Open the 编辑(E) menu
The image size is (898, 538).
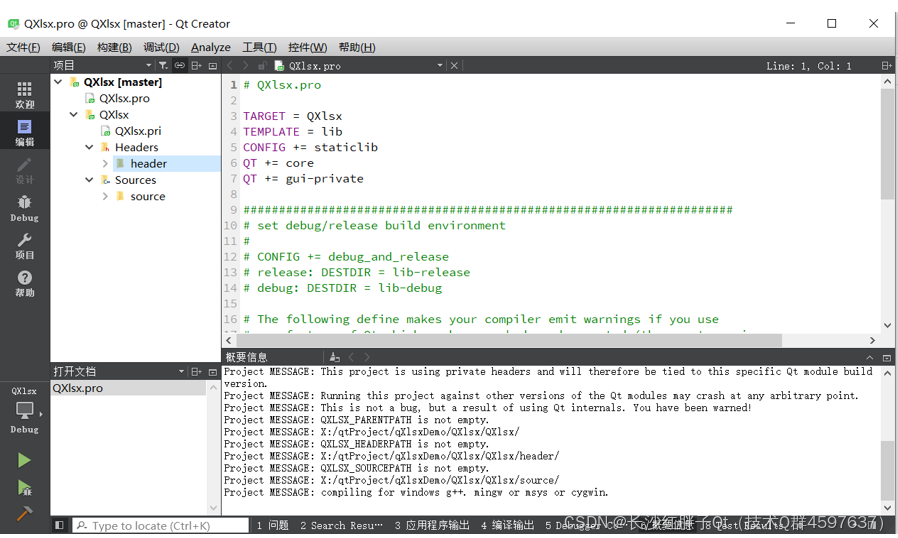click(68, 48)
